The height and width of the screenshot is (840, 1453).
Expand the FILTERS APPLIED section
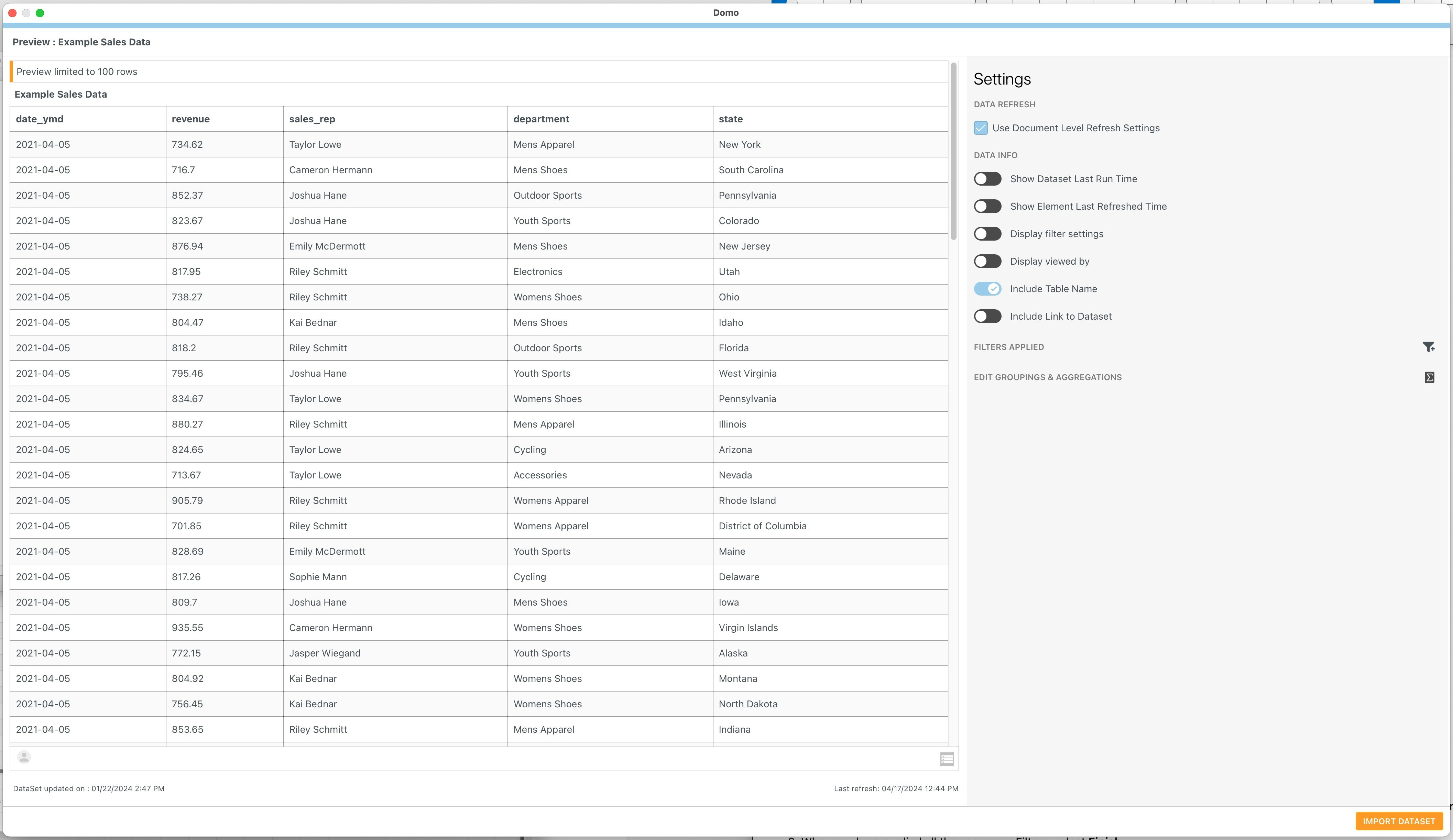(1008, 346)
